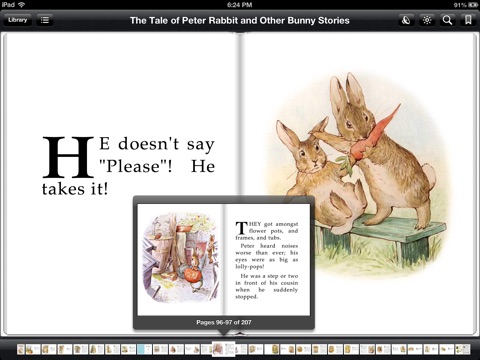The image size is (480, 360).
Task: Tap "Peter heard noises" in the preview
Action: pyautogui.click(x=269, y=246)
